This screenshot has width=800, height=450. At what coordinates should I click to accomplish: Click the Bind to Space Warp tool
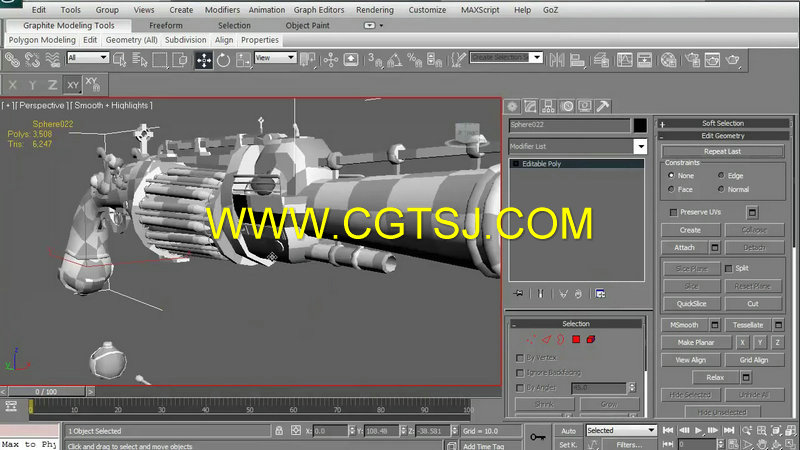[52, 60]
